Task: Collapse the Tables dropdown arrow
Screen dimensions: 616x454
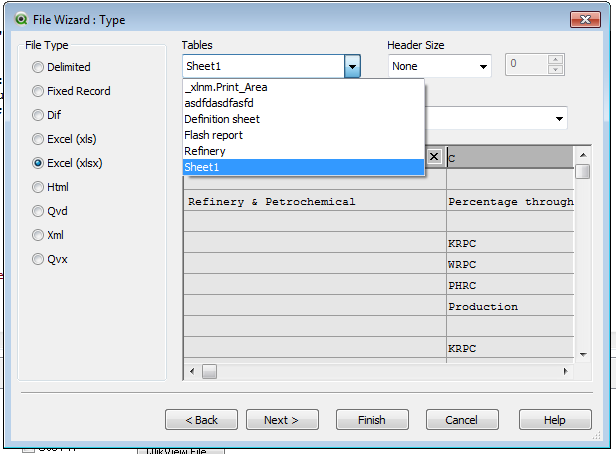Action: (x=352, y=67)
